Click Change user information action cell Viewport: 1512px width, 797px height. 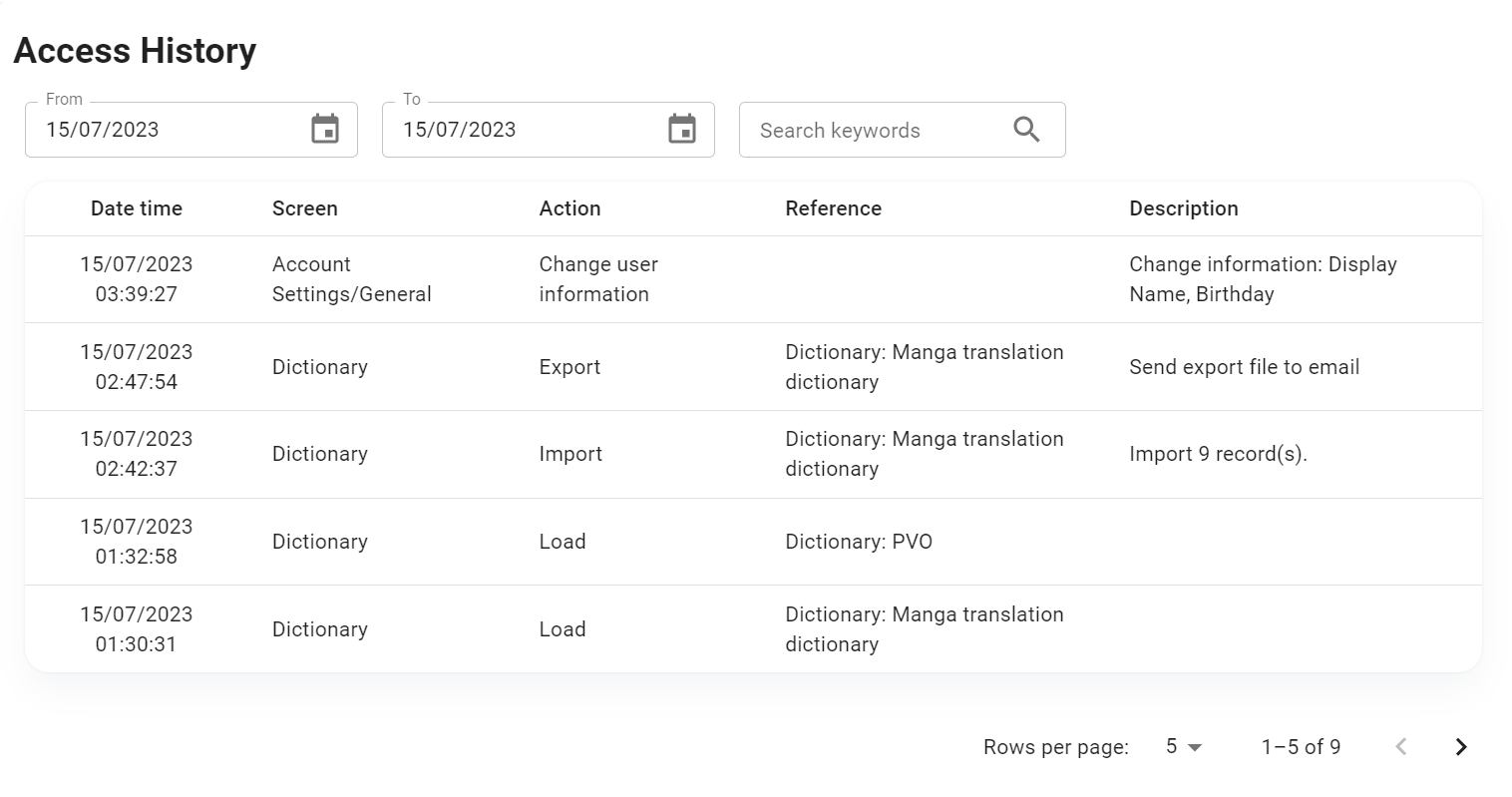[x=598, y=279]
